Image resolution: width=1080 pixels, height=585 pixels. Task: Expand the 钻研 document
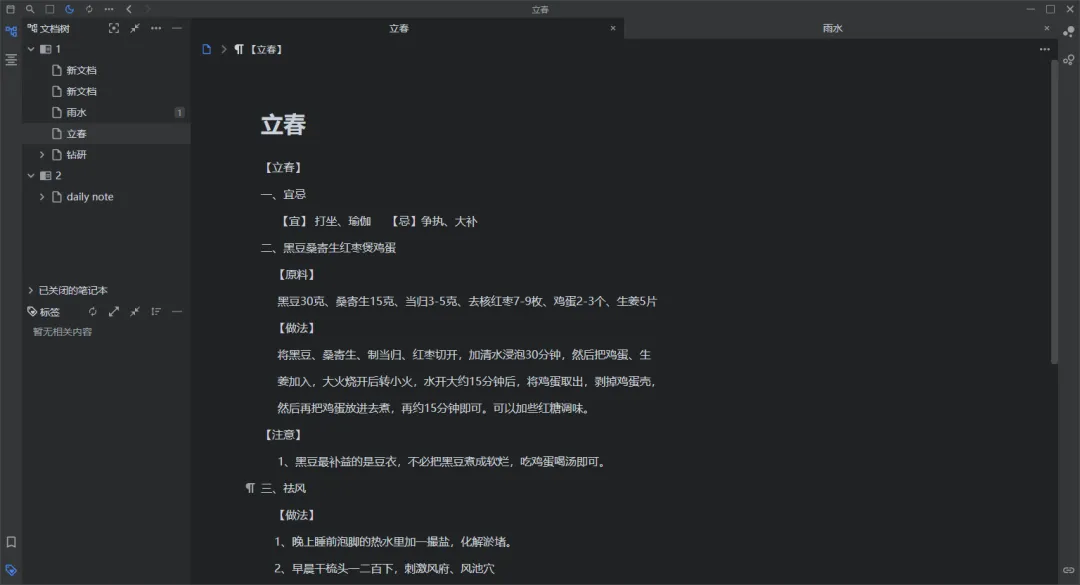click(41, 154)
